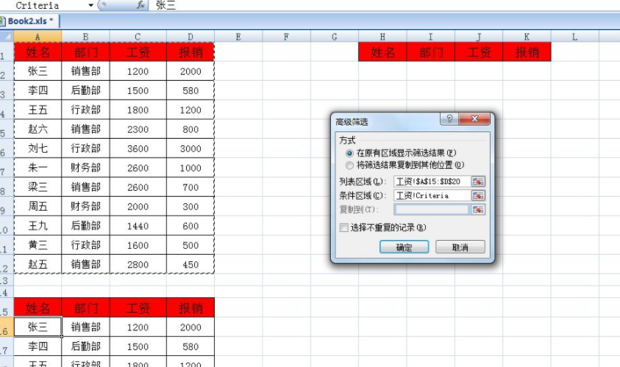Click cell 周五 in row 9

click(38, 206)
